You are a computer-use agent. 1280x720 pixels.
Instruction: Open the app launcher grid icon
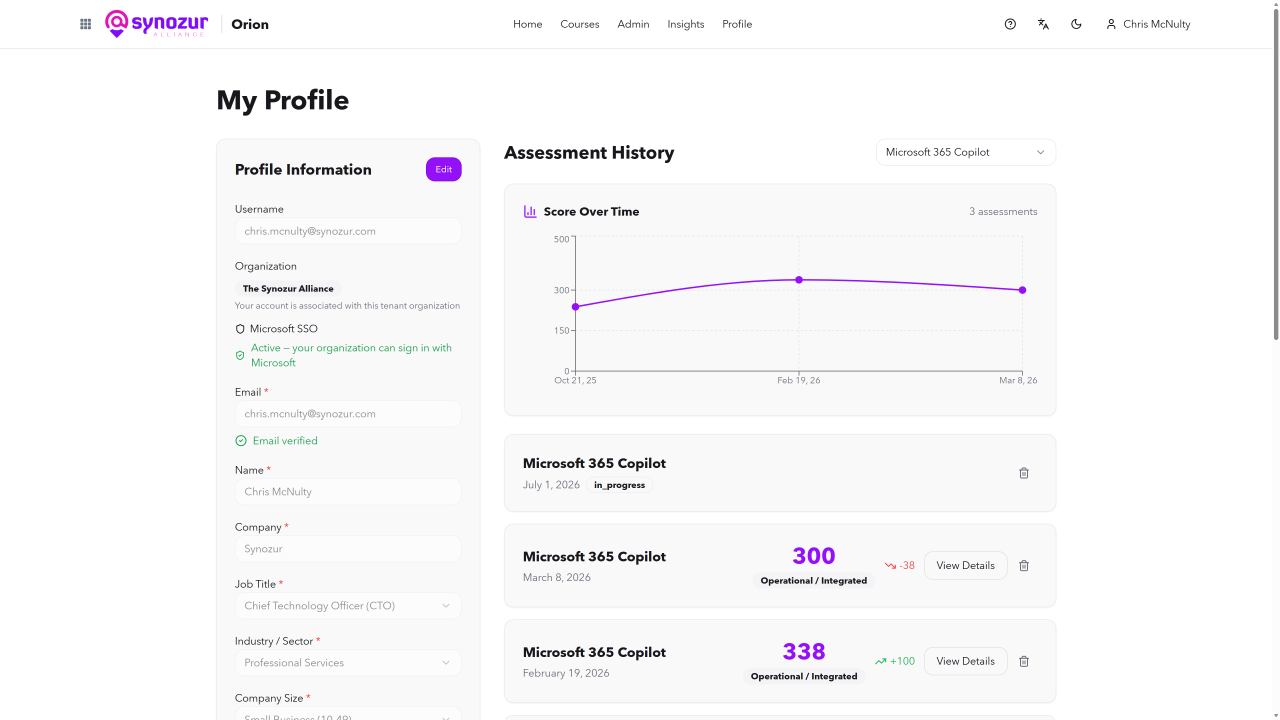(85, 24)
